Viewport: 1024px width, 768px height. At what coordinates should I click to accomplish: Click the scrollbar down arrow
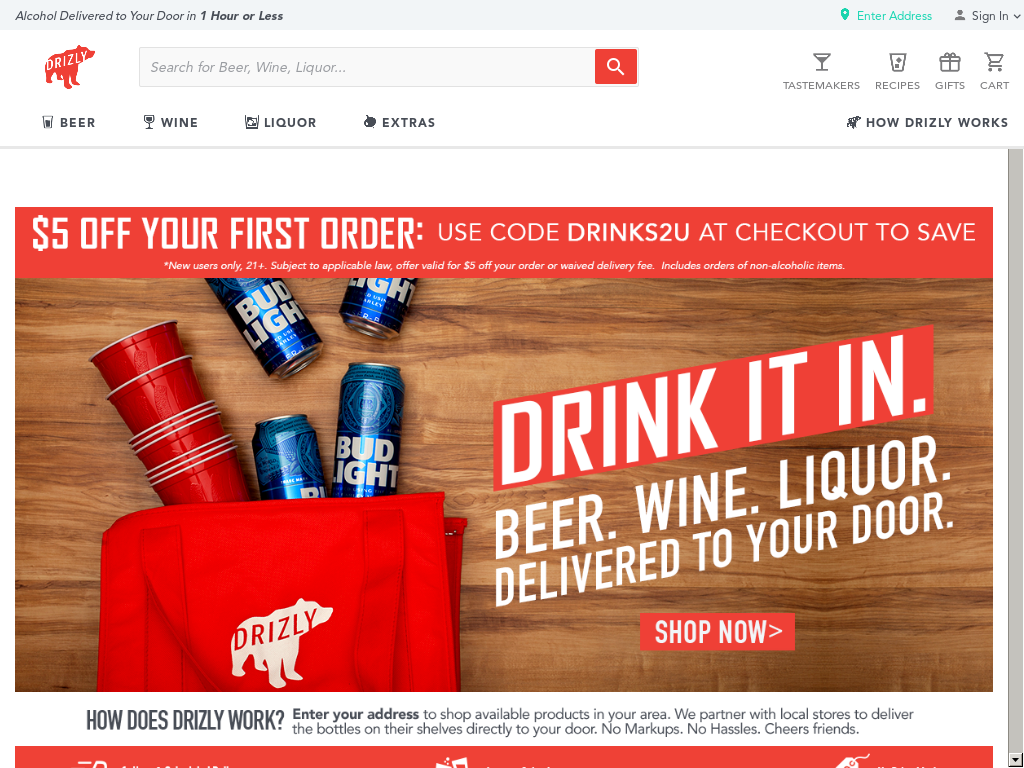tap(1016, 760)
